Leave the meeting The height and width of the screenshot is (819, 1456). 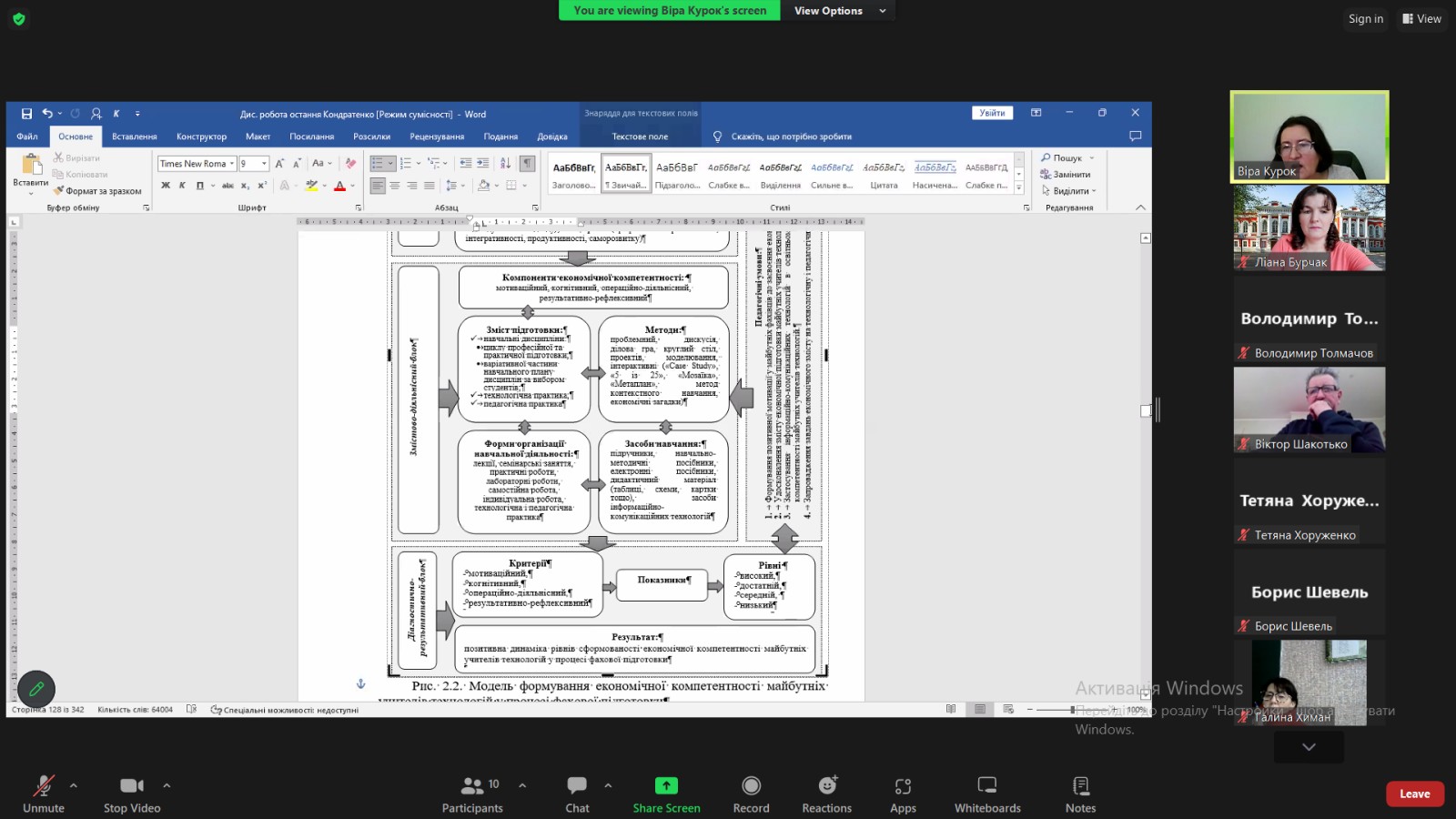click(x=1414, y=794)
